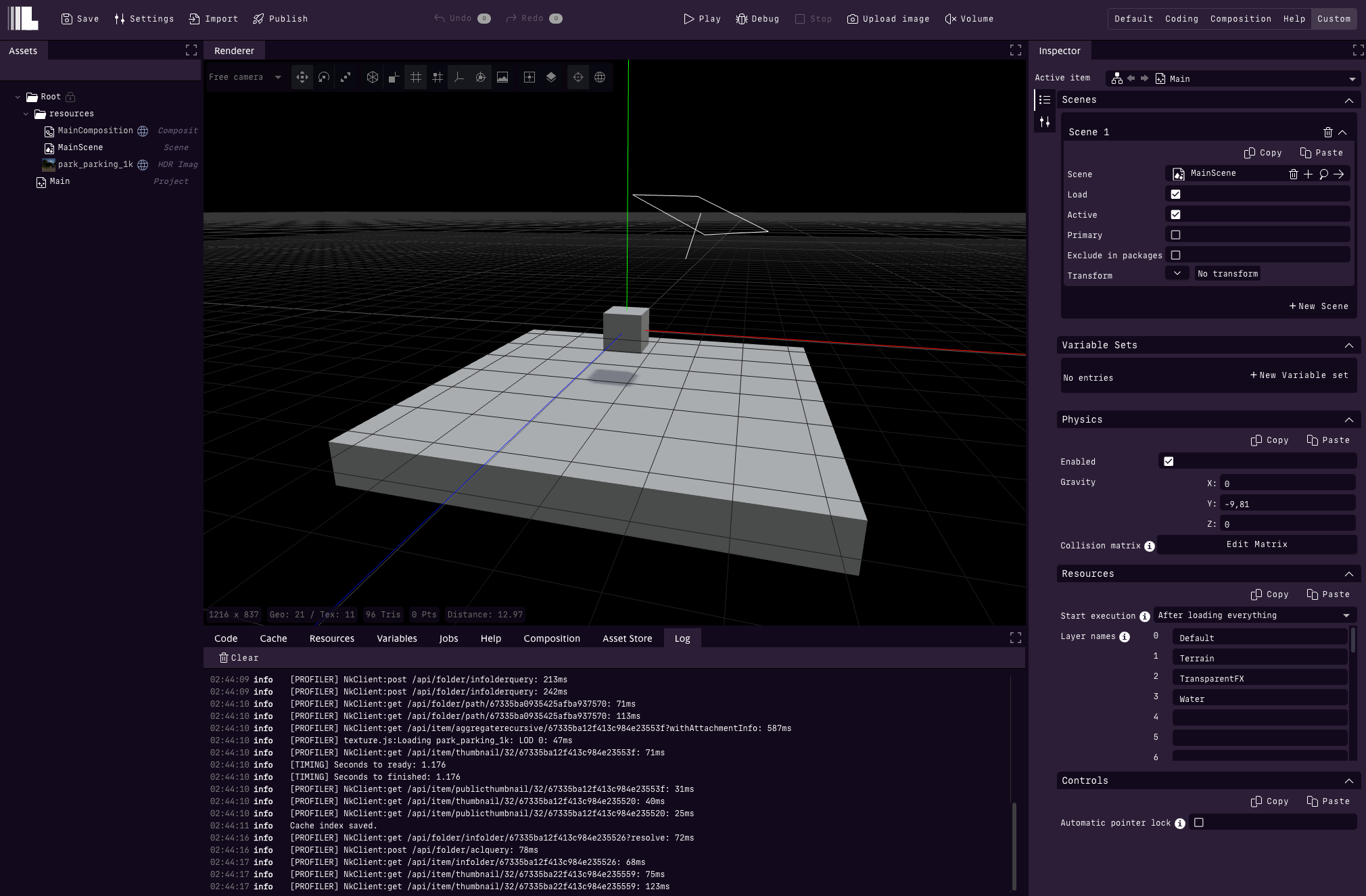Enable Automatic pointer lock checkbox
Image resolution: width=1366 pixels, height=896 pixels.
point(1199,823)
